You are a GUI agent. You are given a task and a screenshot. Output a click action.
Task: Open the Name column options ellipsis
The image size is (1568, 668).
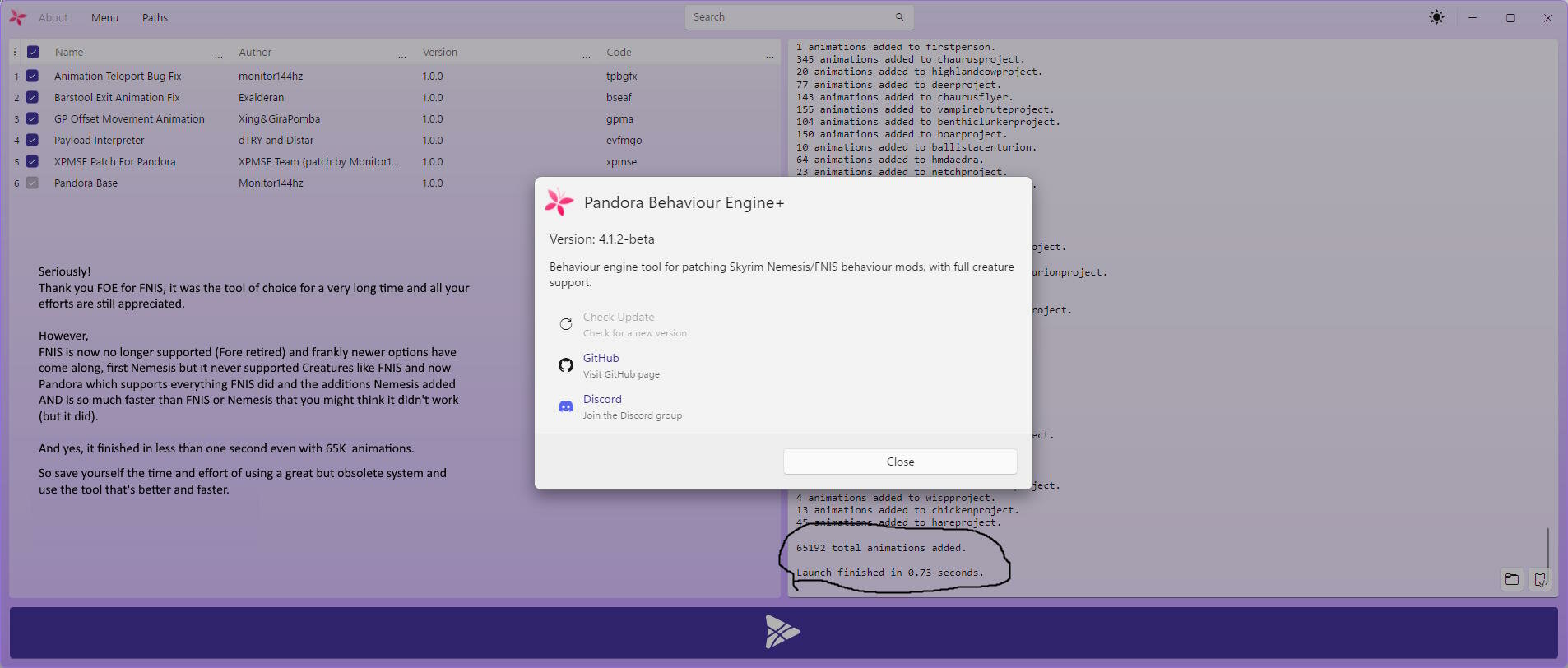pyautogui.click(x=219, y=57)
